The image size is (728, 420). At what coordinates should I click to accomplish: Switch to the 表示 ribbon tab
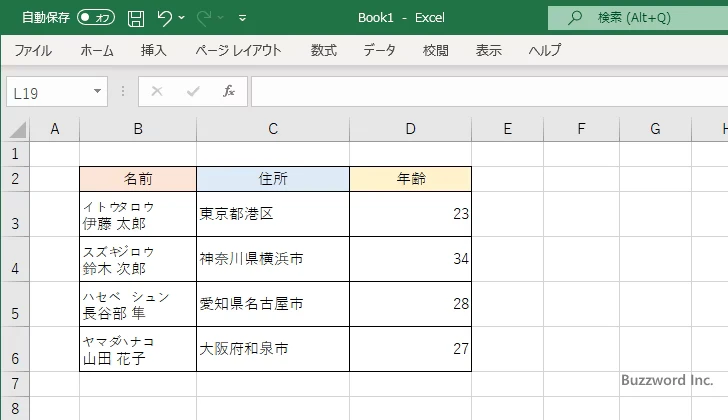[488, 50]
